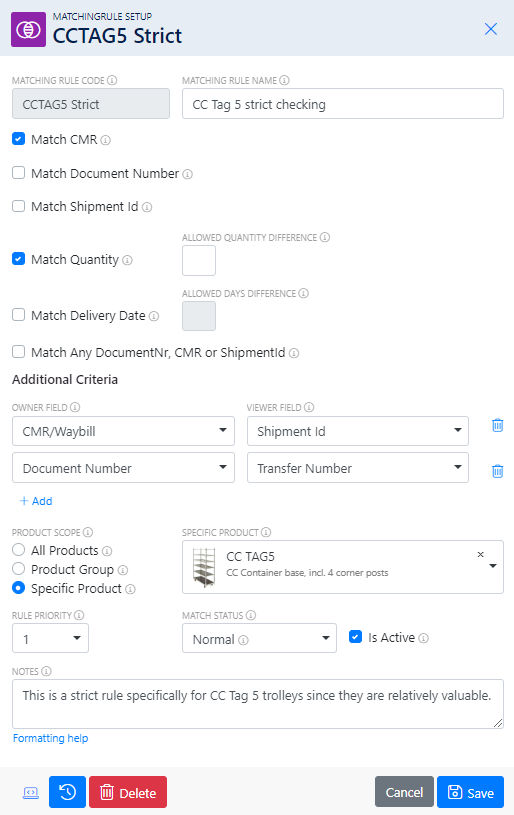The height and width of the screenshot is (815, 514).
Task: View info icon next to Notes label
Action: [x=46, y=671]
